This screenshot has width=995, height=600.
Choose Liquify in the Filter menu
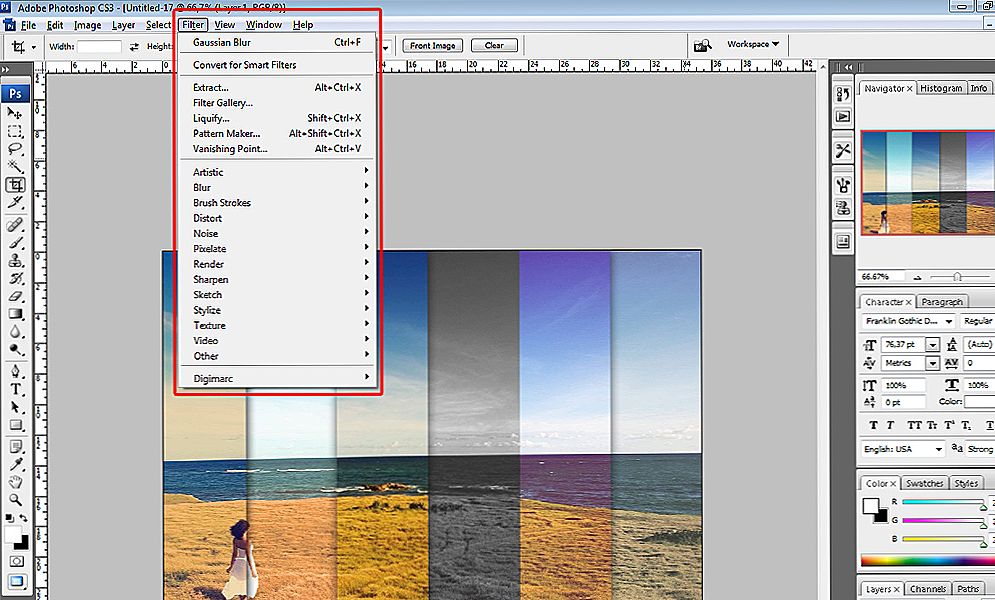[277, 118]
